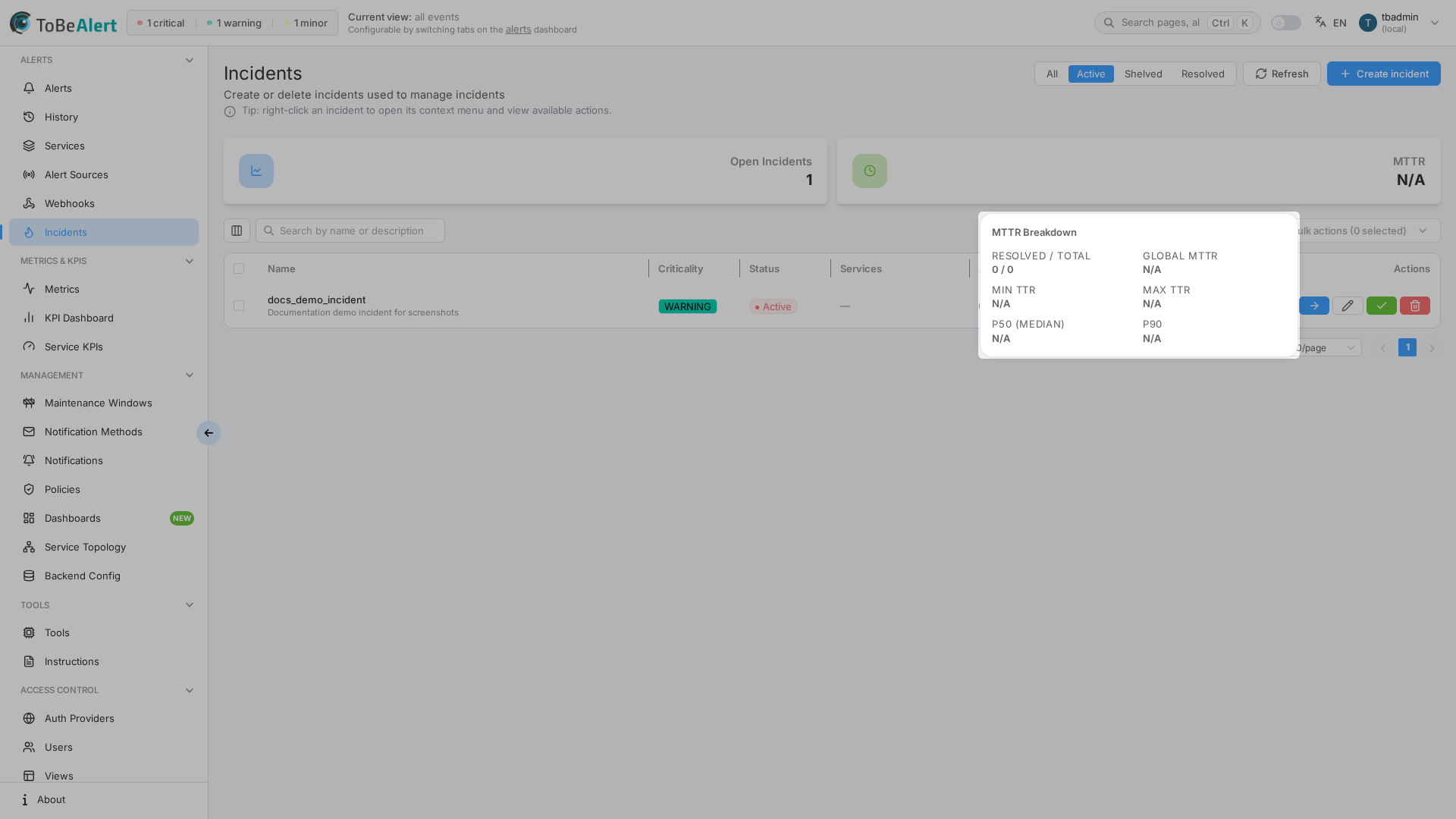Open the History clock icon

(x=29, y=117)
